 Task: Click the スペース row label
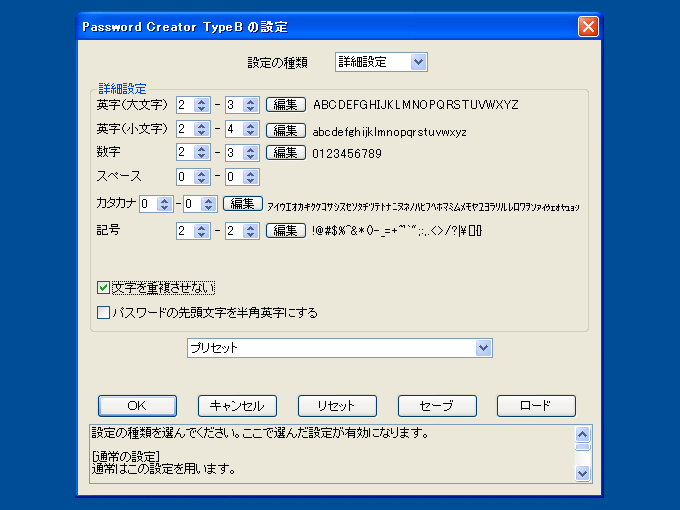[x=119, y=176]
